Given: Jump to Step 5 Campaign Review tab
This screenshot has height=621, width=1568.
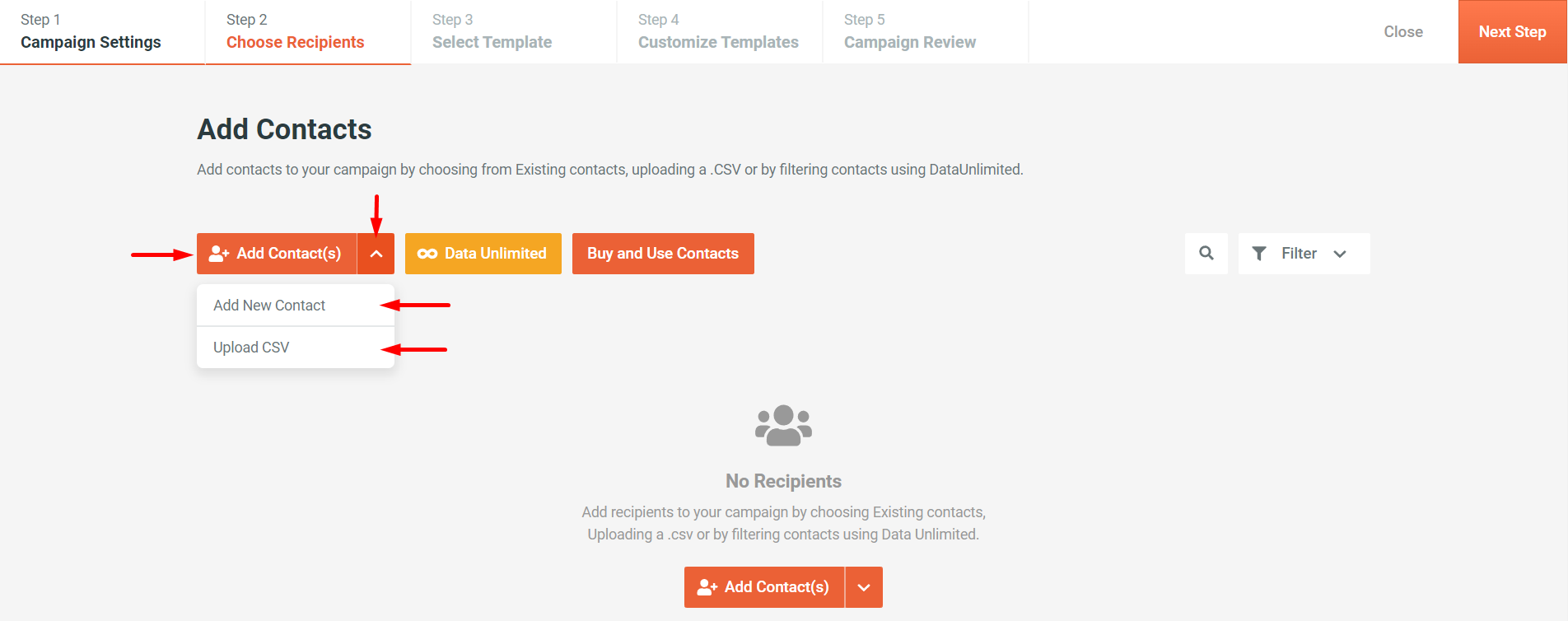Looking at the screenshot, I should tap(926, 31).
